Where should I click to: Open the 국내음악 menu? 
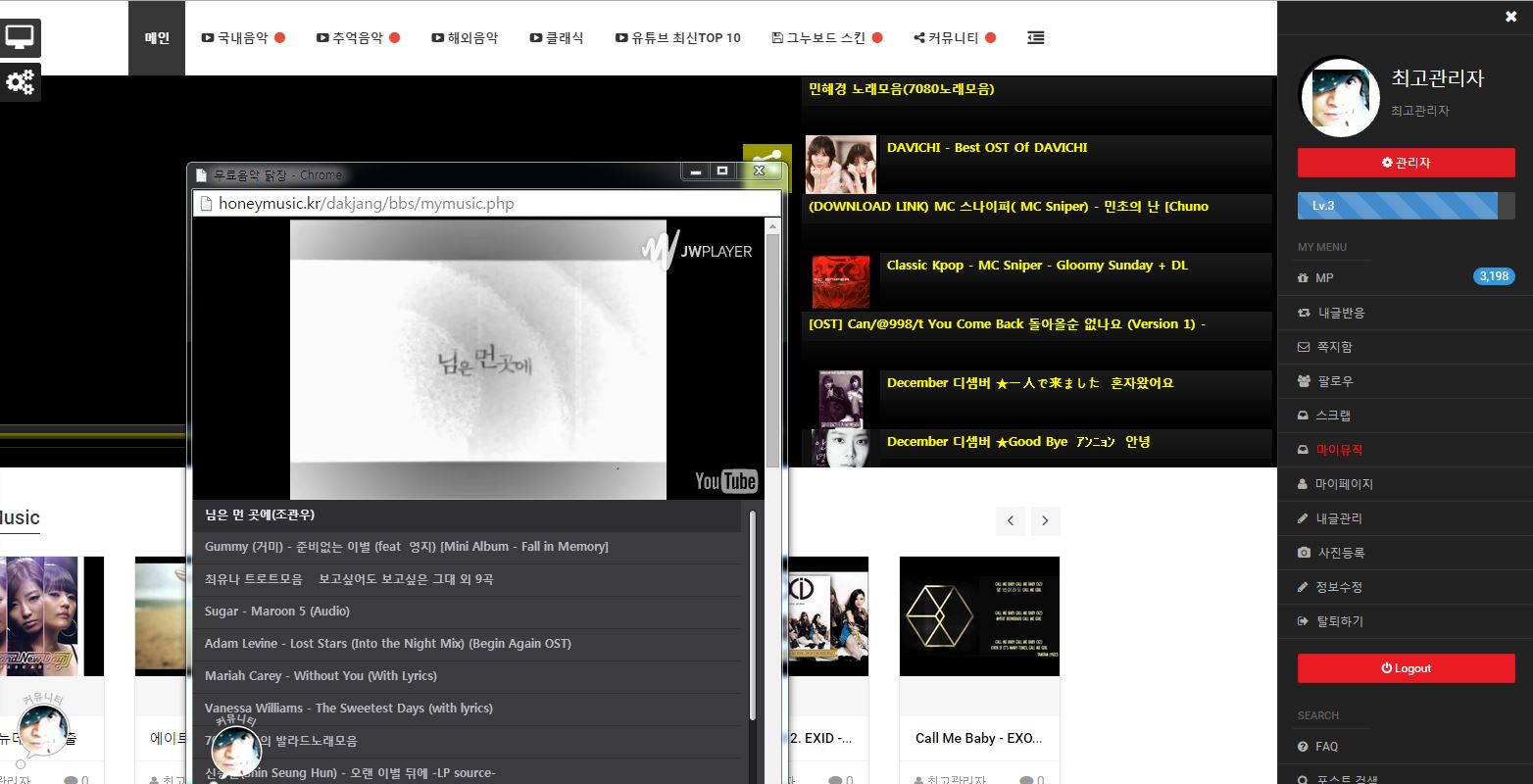242,38
